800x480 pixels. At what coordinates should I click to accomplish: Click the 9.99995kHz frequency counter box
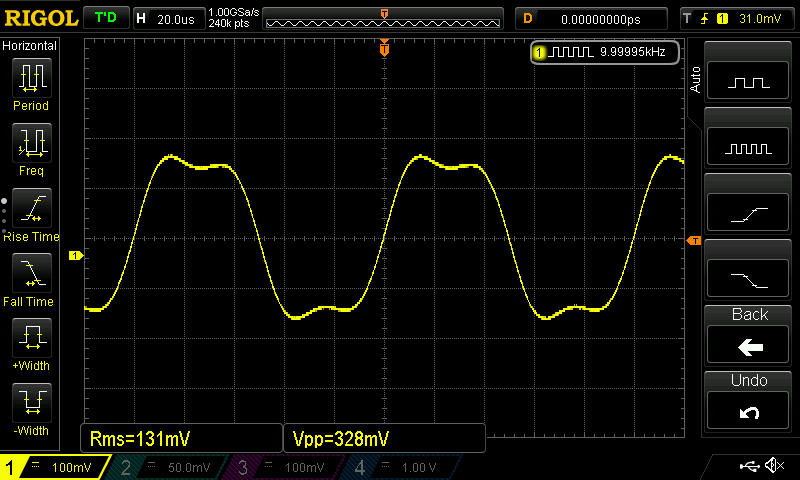point(605,52)
